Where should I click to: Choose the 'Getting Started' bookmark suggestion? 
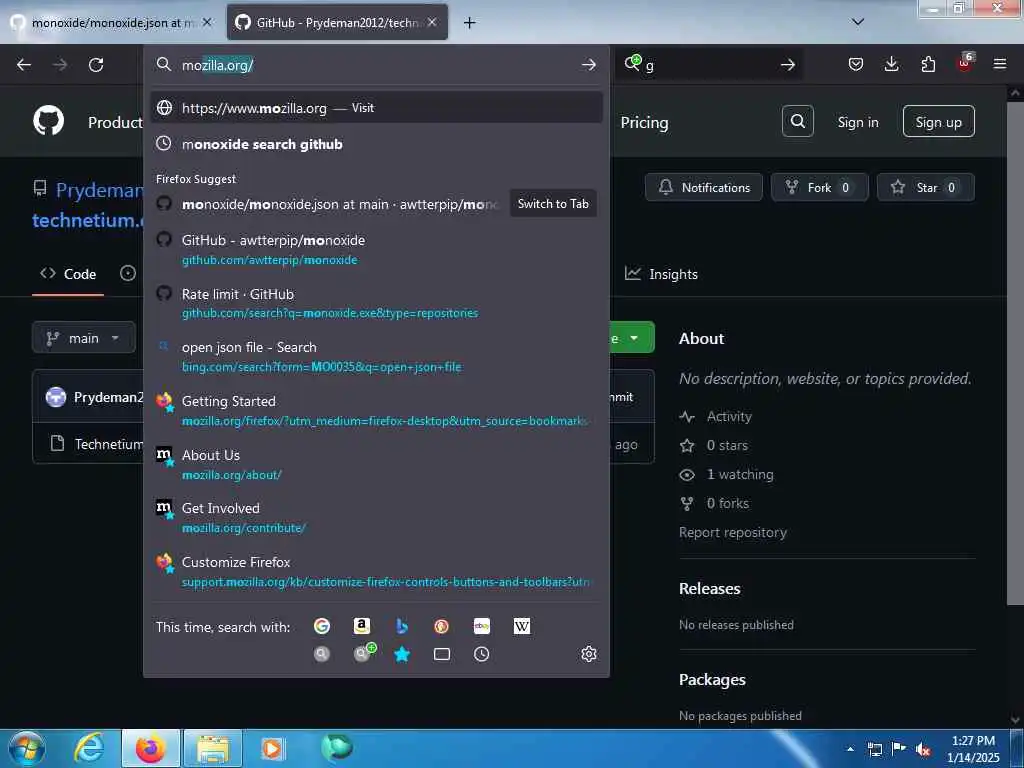tap(376, 410)
